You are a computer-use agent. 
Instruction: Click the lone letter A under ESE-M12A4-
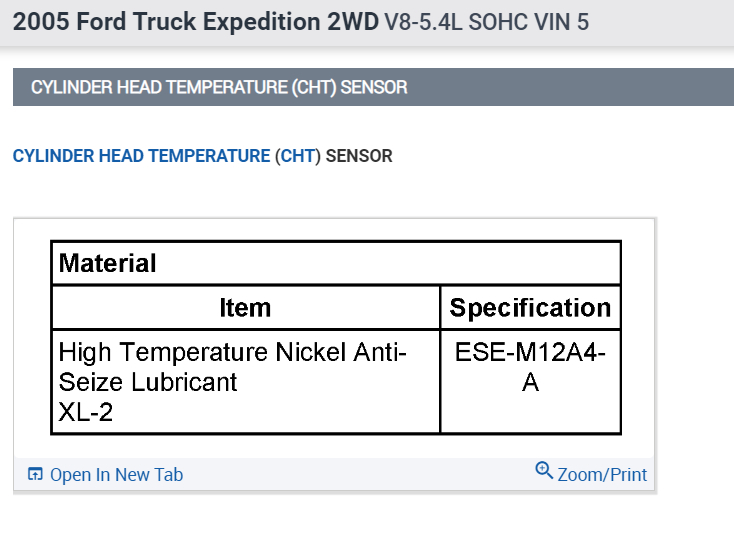(x=530, y=382)
